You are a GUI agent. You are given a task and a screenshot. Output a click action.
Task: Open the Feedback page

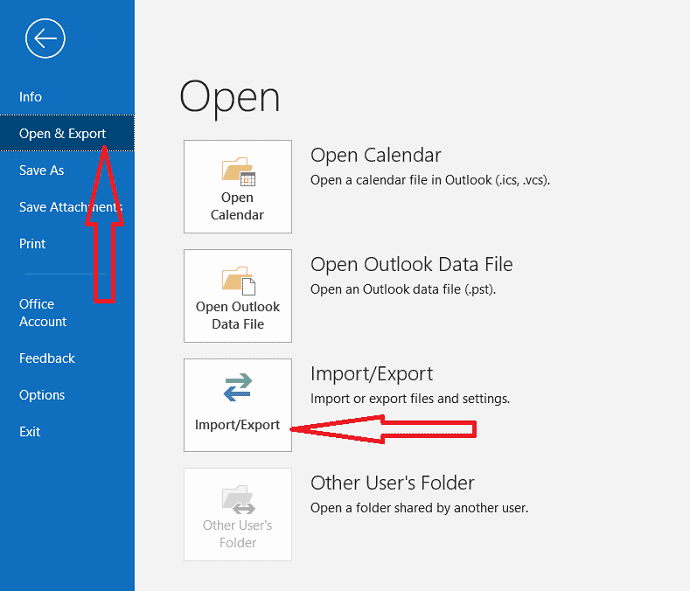(x=47, y=358)
